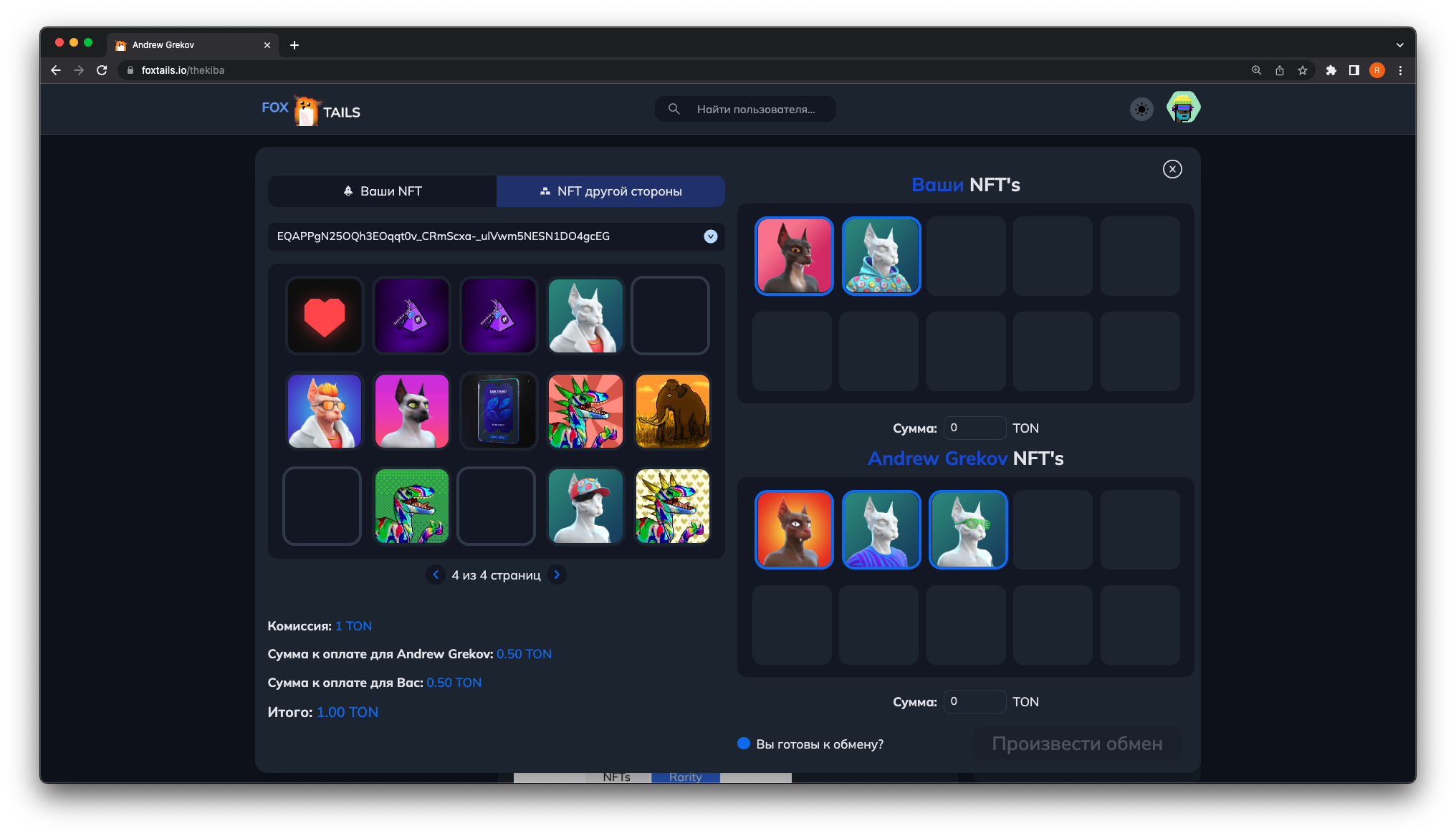Switch to Ваши NFT tab
This screenshot has width=1456, height=836.
pos(382,191)
